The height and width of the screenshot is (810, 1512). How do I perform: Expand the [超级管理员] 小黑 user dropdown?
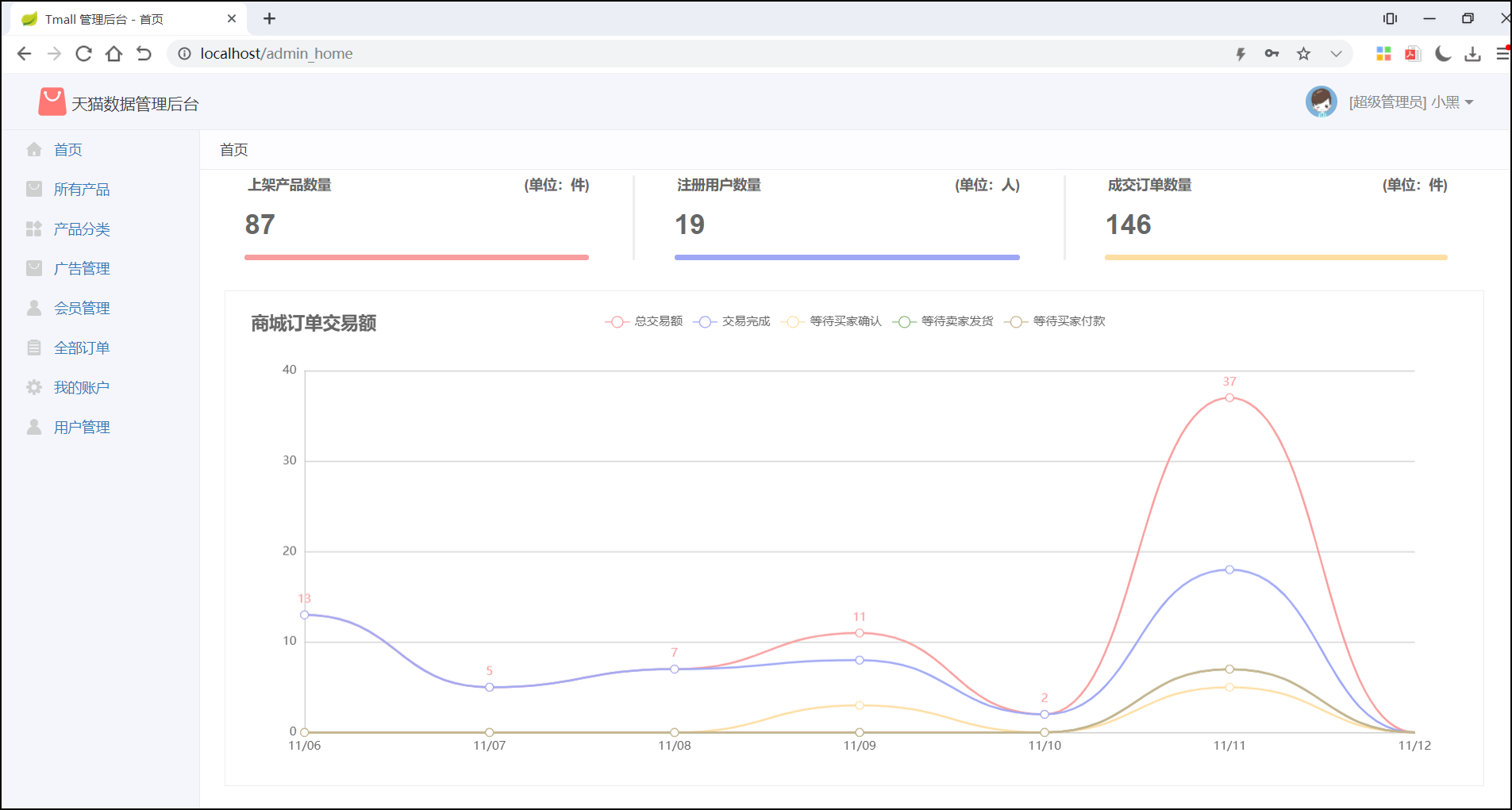click(1411, 102)
